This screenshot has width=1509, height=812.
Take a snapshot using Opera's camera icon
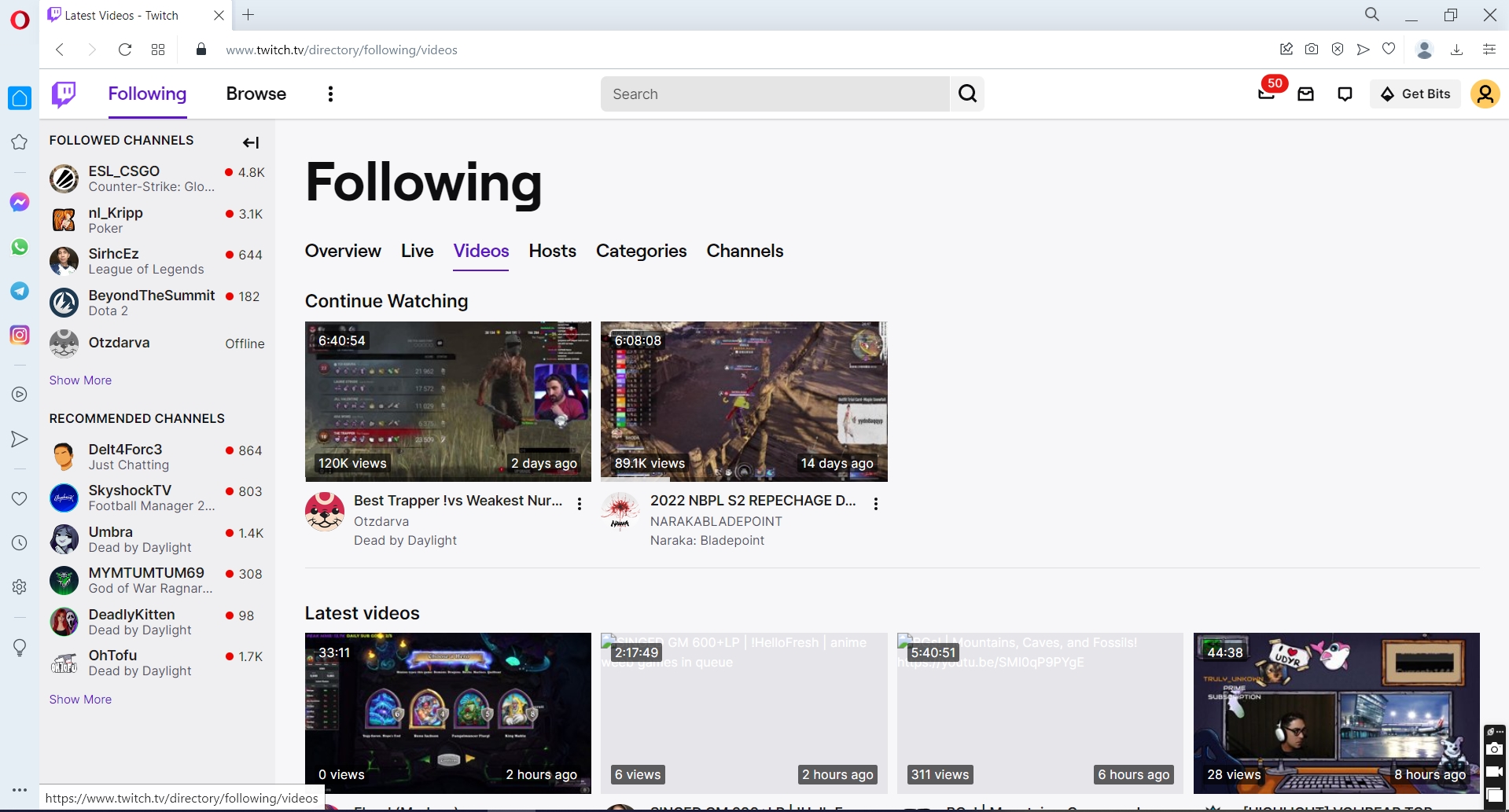pos(1312,49)
